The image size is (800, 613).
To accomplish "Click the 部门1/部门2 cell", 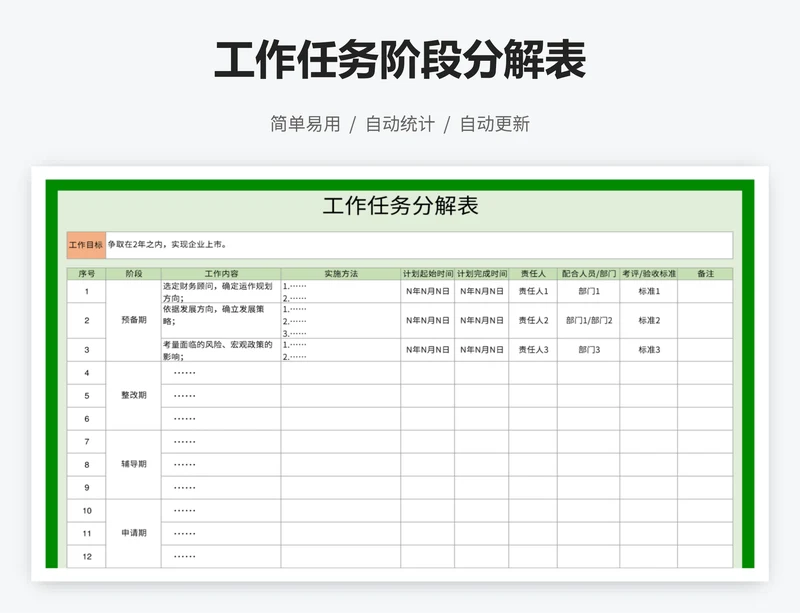I will [589, 321].
